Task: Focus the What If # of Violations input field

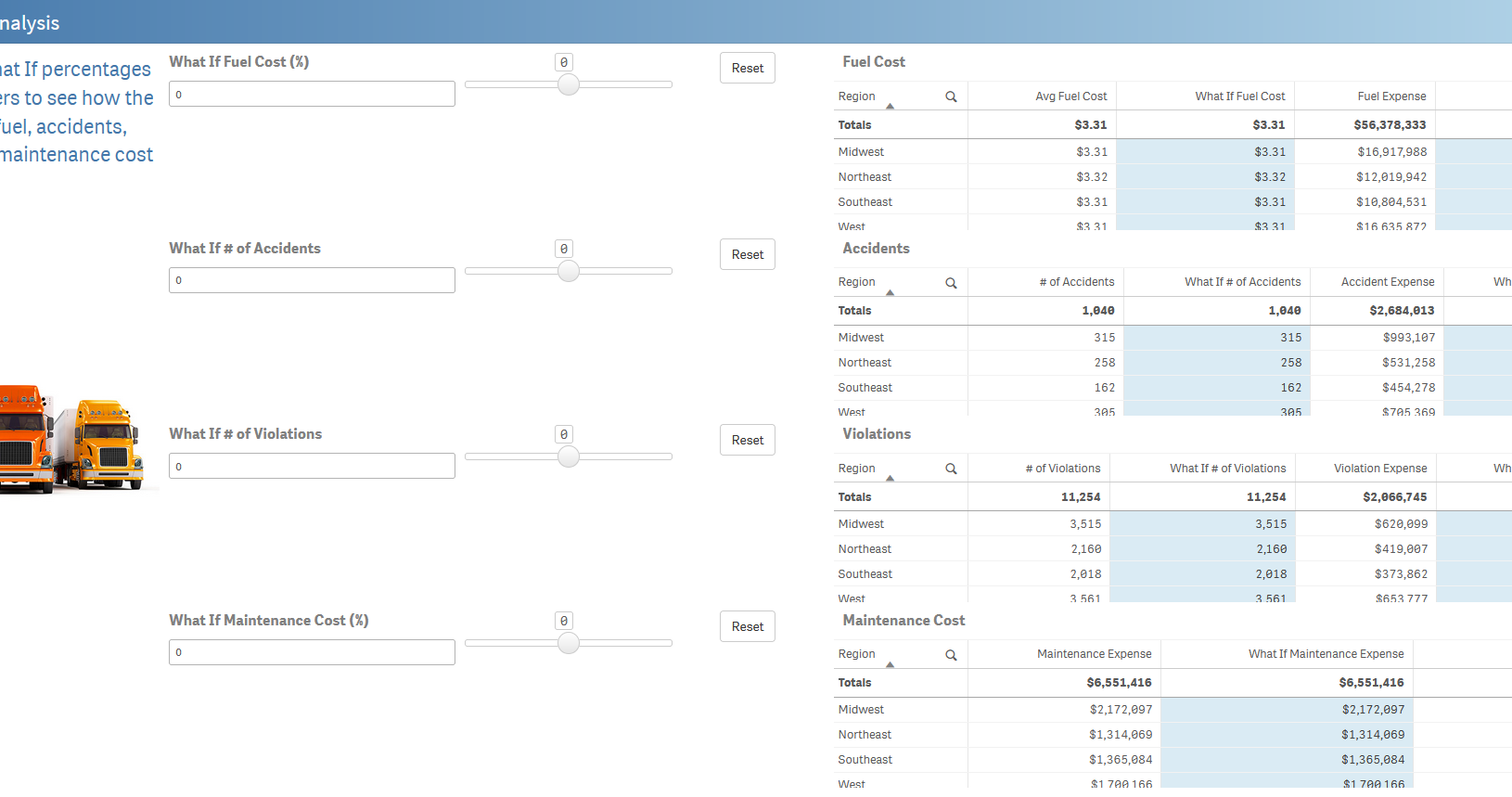Action: coord(312,466)
